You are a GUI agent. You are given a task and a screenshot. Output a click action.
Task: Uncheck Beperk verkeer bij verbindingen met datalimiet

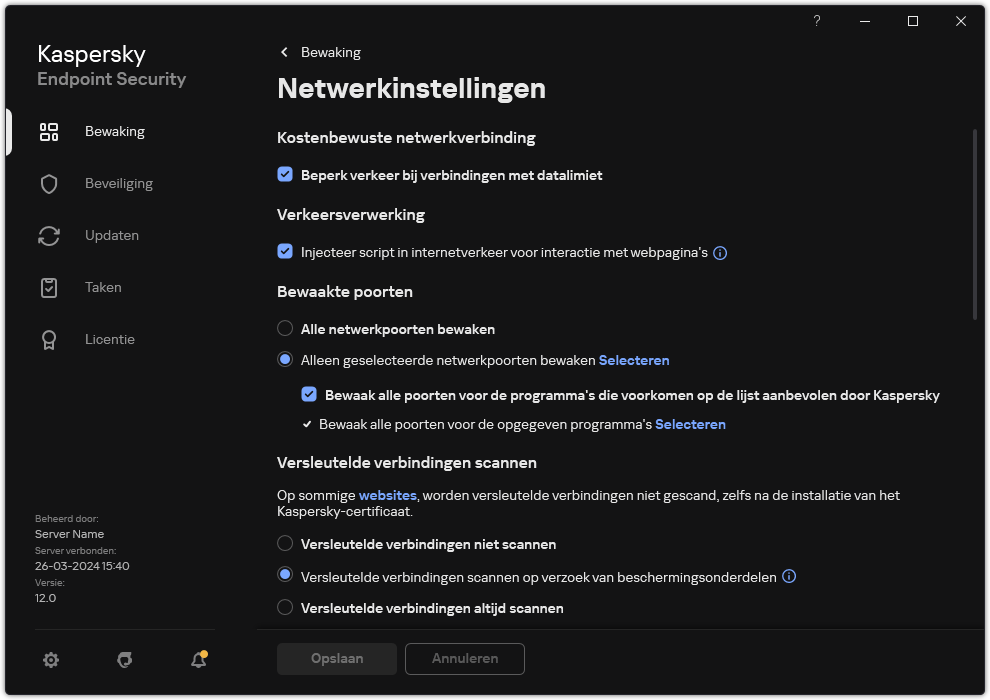pyautogui.click(x=286, y=175)
